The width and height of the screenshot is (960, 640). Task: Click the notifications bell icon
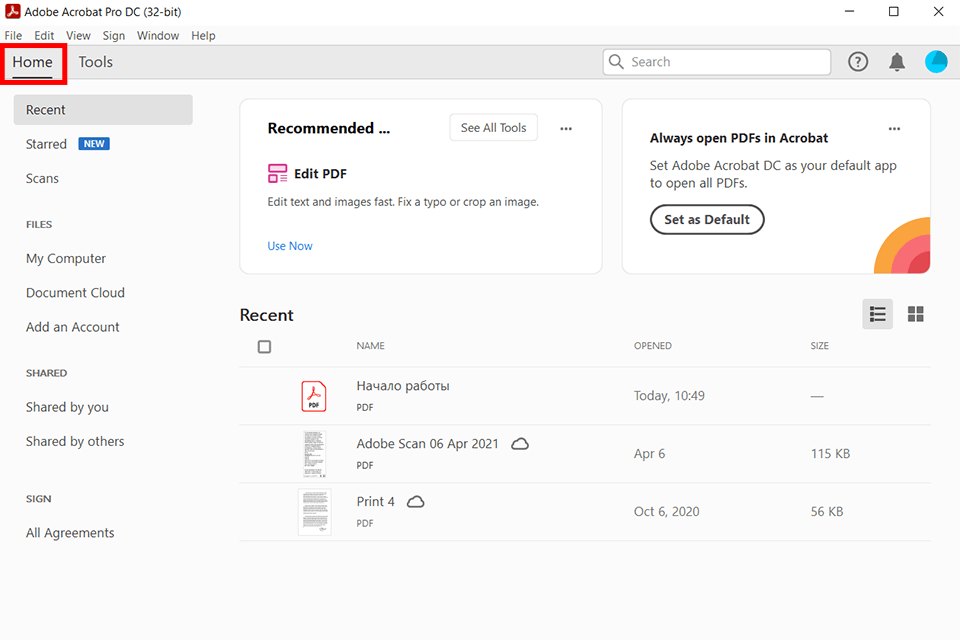[896, 61]
